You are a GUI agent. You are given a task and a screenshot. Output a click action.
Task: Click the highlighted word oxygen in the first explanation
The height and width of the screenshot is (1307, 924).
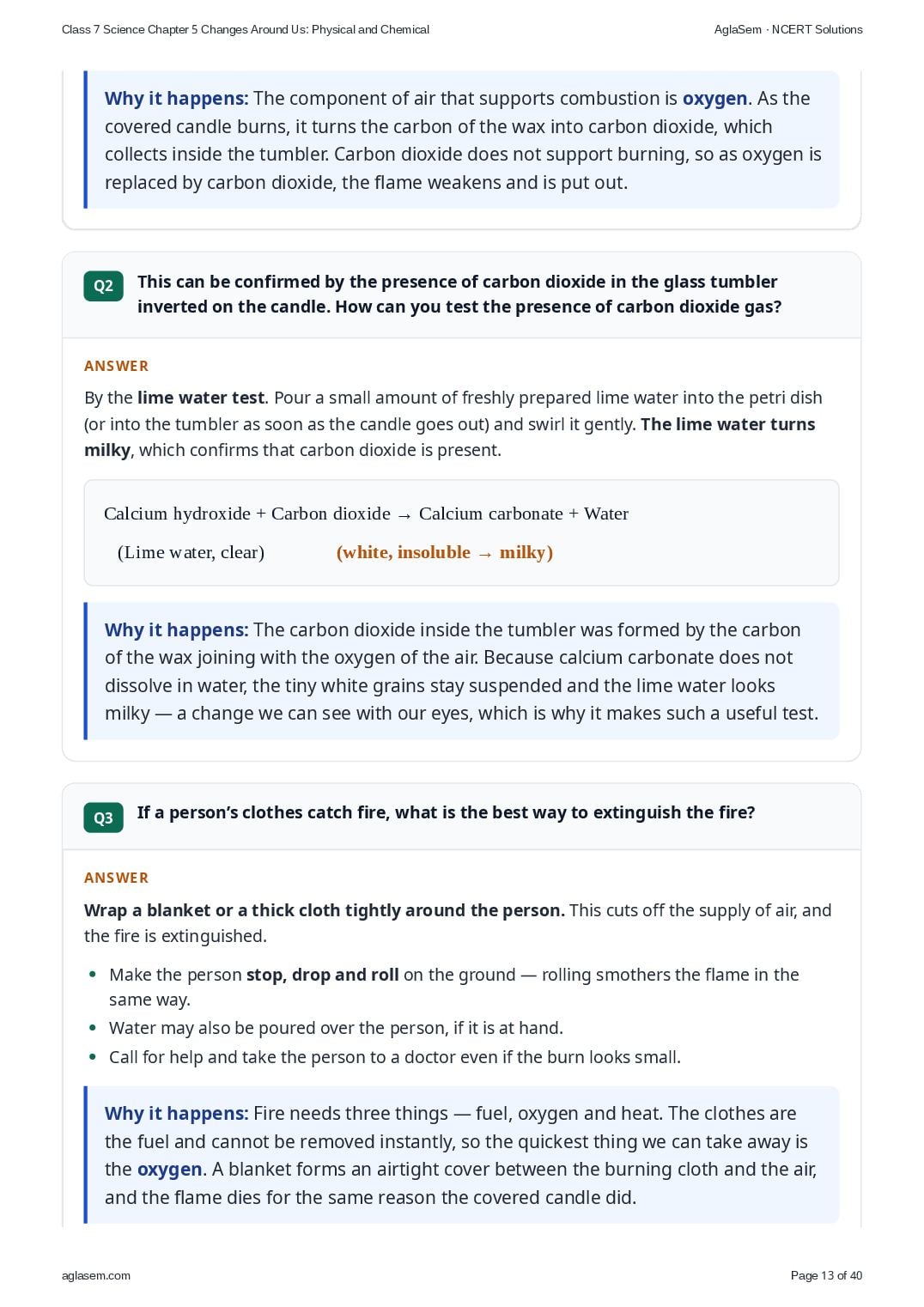(x=714, y=99)
